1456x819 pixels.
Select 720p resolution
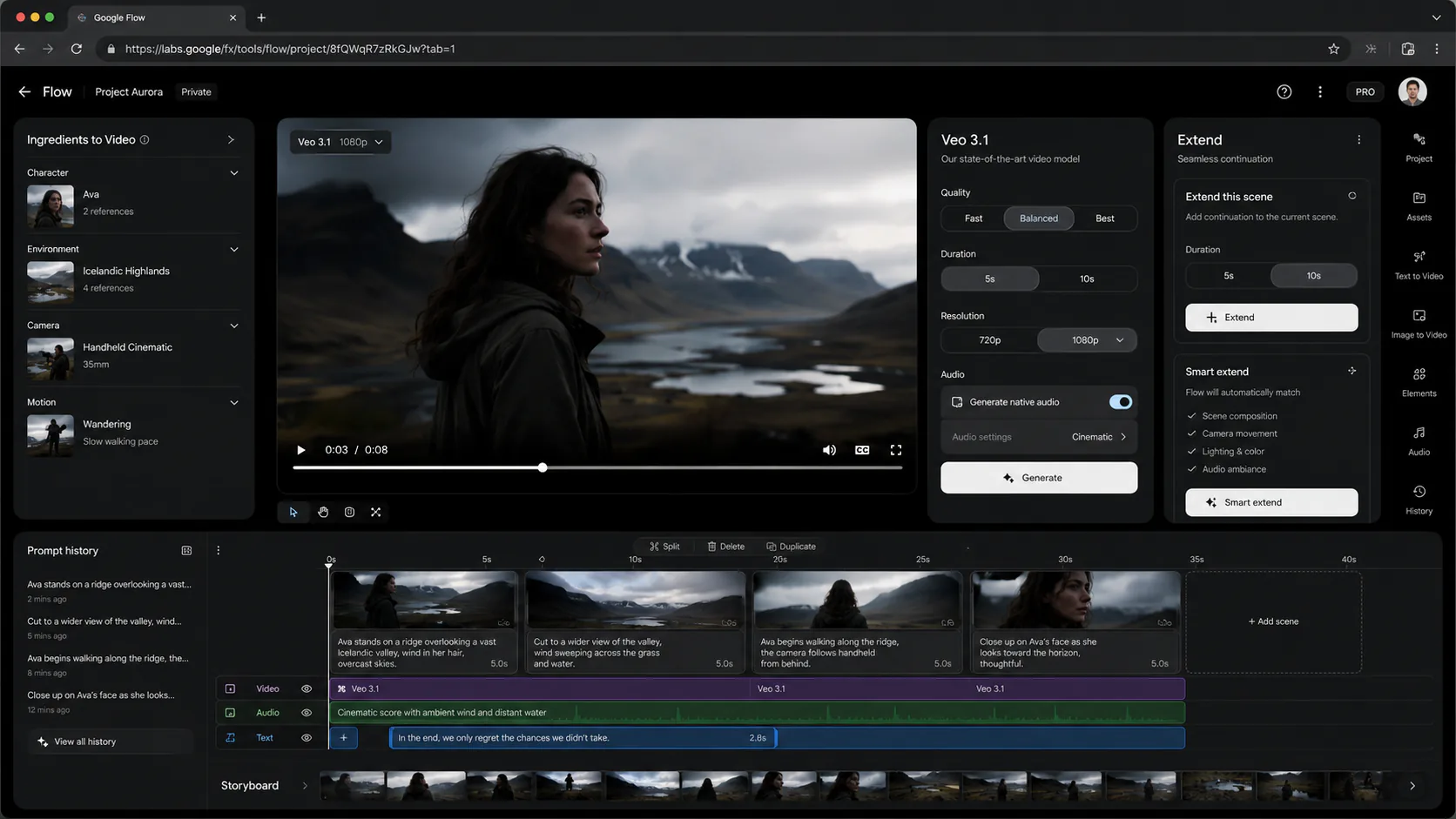[x=989, y=340]
